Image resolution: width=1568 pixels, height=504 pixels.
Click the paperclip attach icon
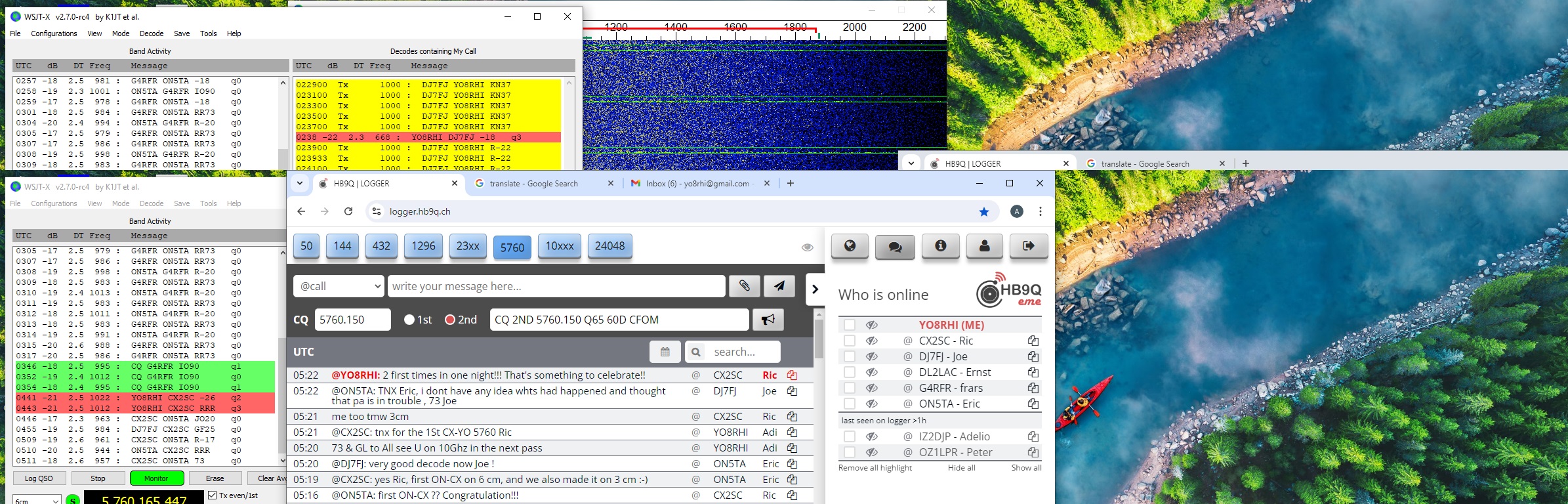click(x=744, y=286)
